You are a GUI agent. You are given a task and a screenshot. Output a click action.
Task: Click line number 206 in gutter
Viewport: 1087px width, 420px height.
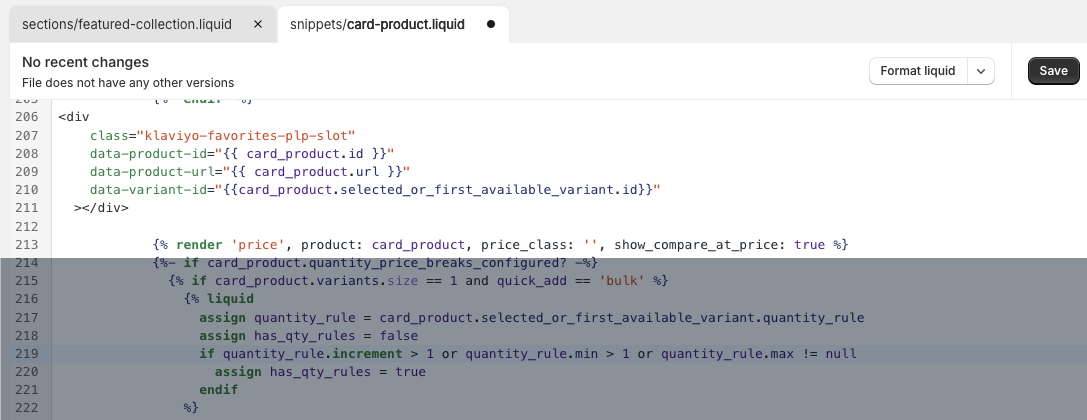(x=28, y=116)
